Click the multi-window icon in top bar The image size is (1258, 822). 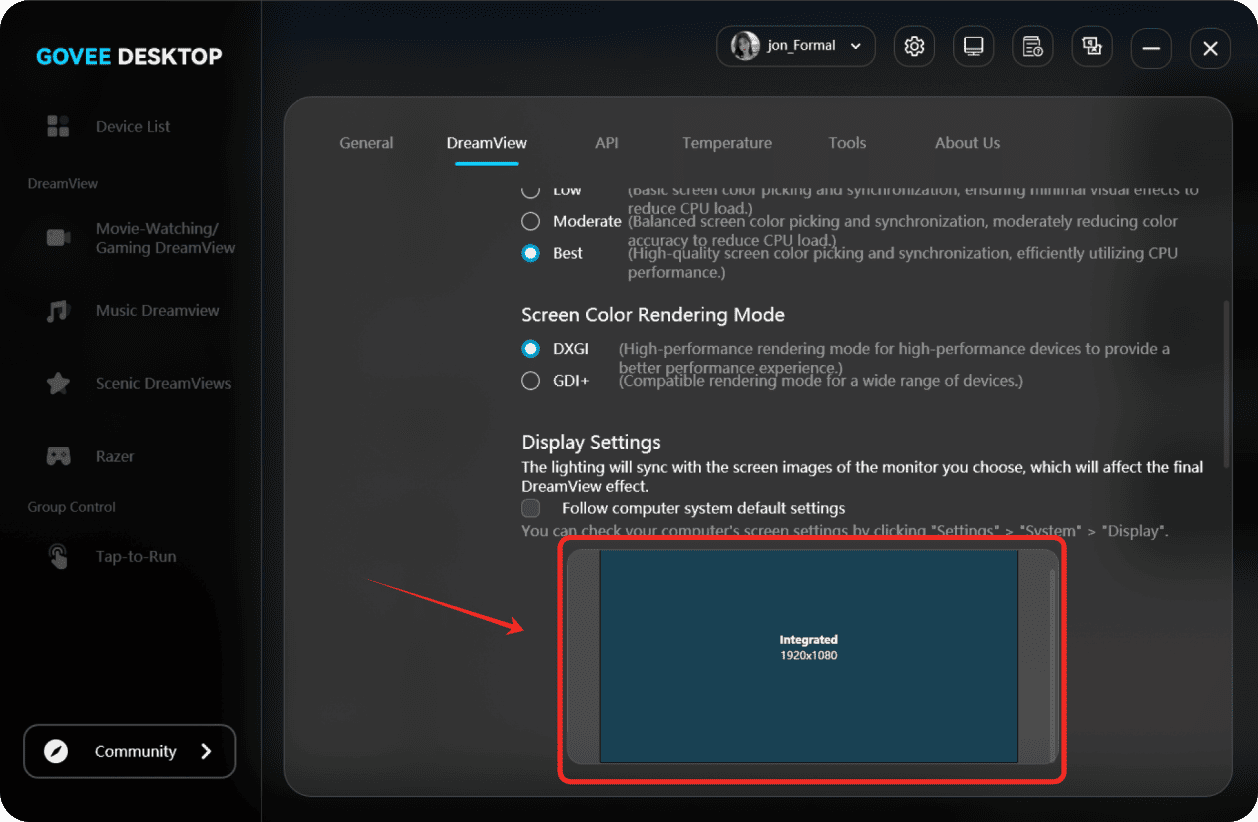tap(1091, 46)
